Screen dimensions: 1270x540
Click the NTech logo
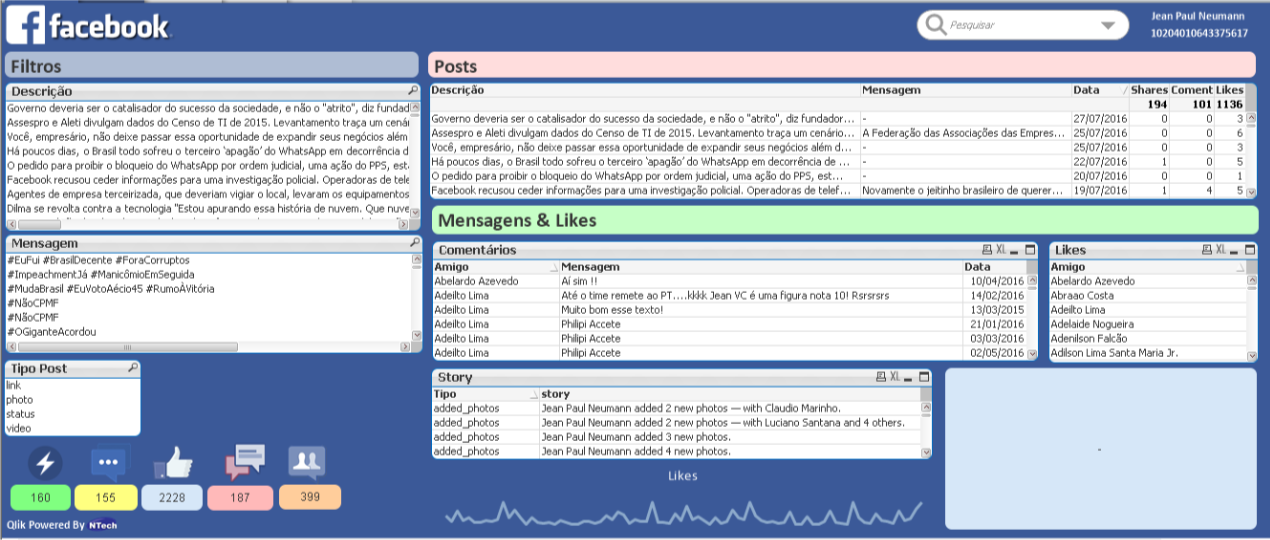[x=103, y=525]
